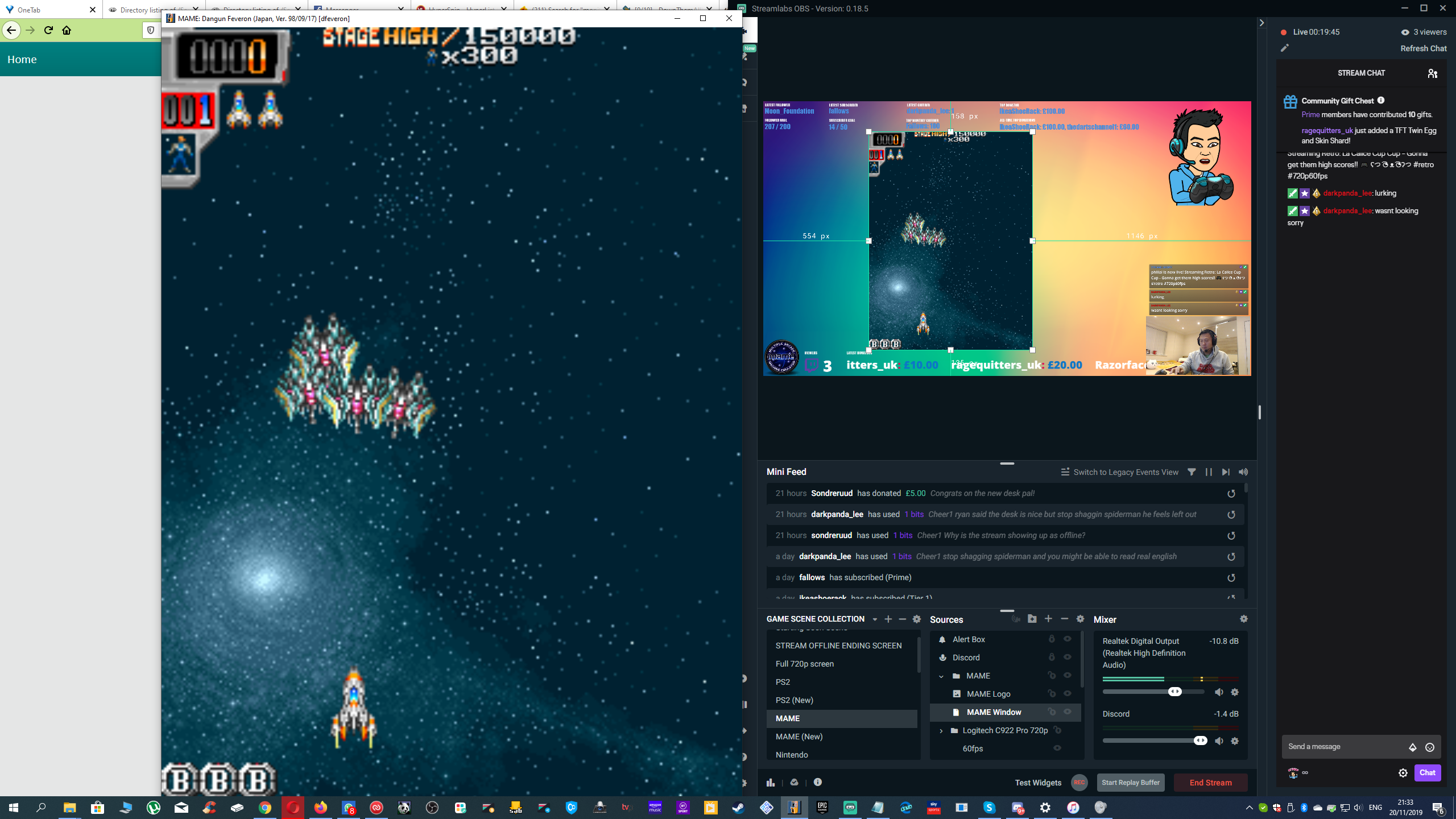Replay the Sondreruud £5.00 donation alert

pos(1231,494)
